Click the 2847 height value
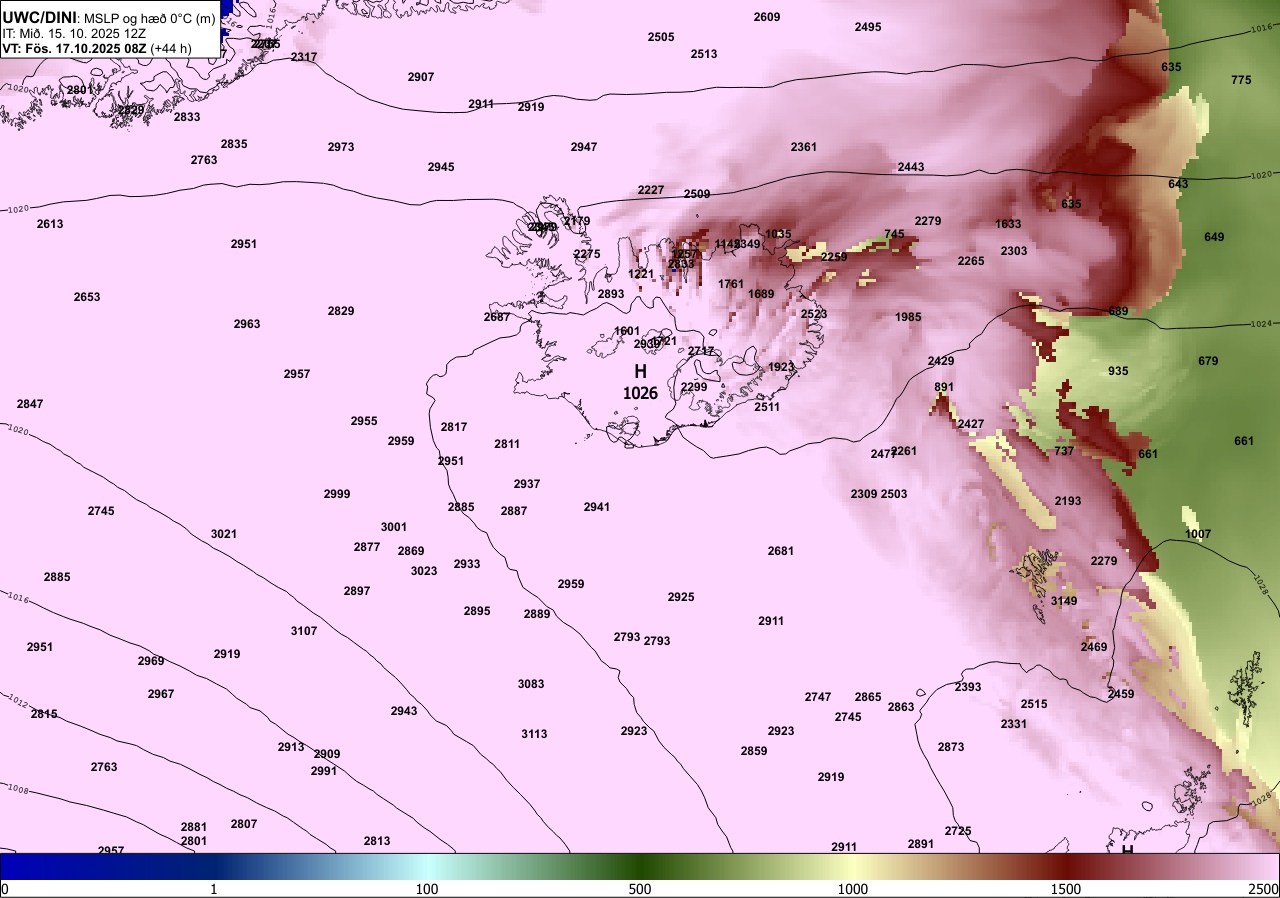 click(x=30, y=404)
